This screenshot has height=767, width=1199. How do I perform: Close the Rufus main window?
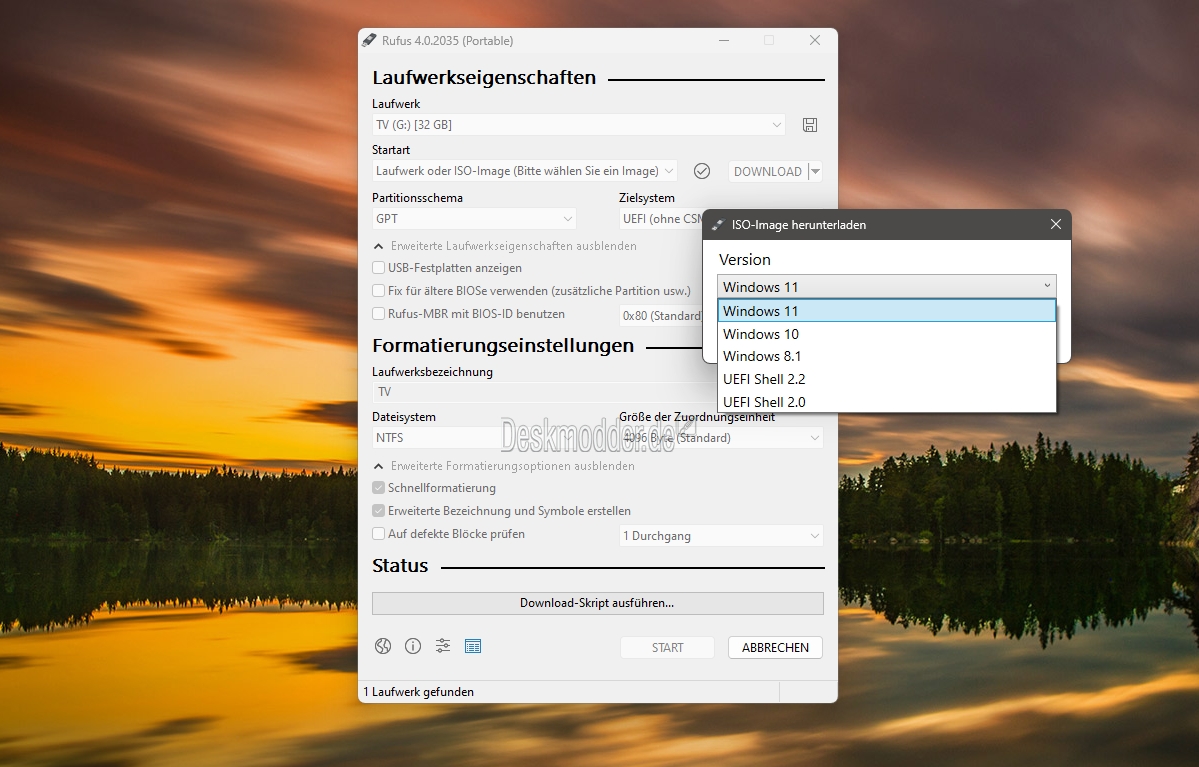[x=815, y=41]
